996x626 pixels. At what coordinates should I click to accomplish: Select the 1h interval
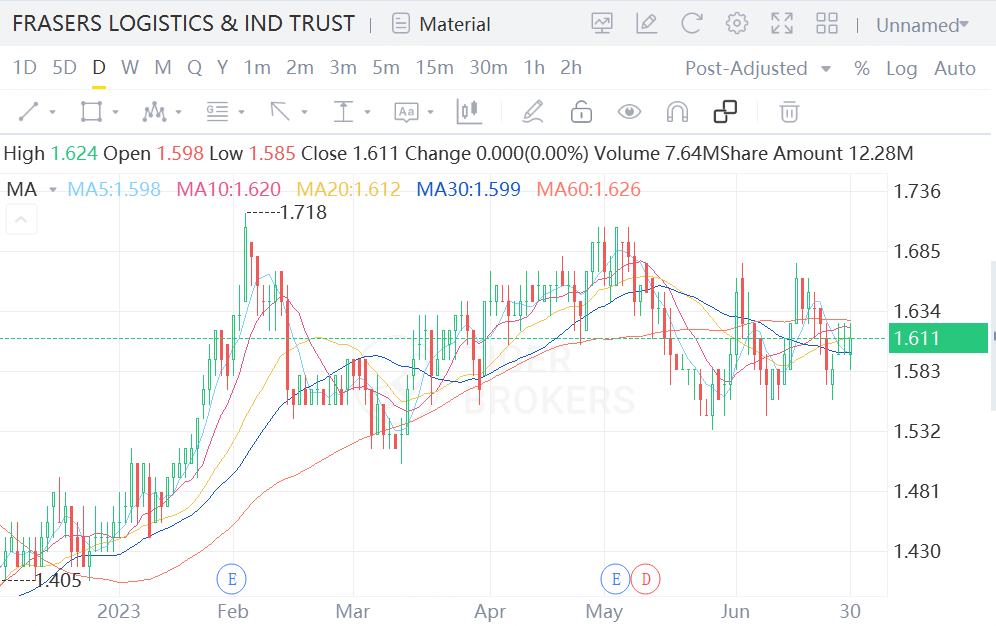tap(534, 67)
